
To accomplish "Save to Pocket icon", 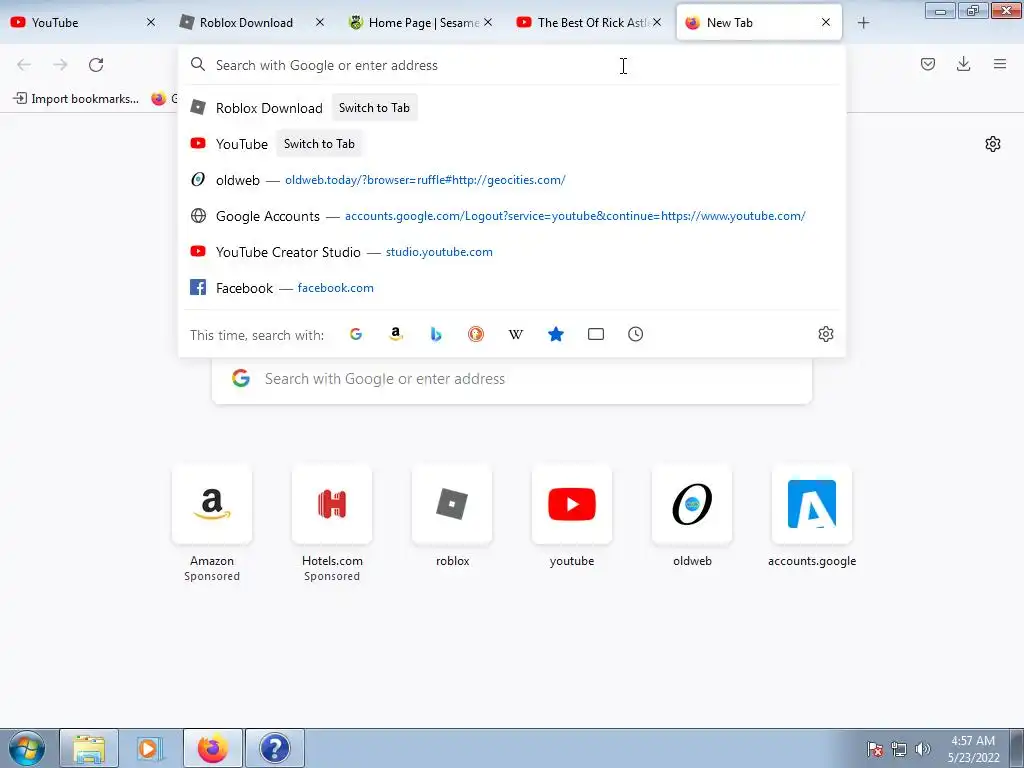I will (x=927, y=64).
